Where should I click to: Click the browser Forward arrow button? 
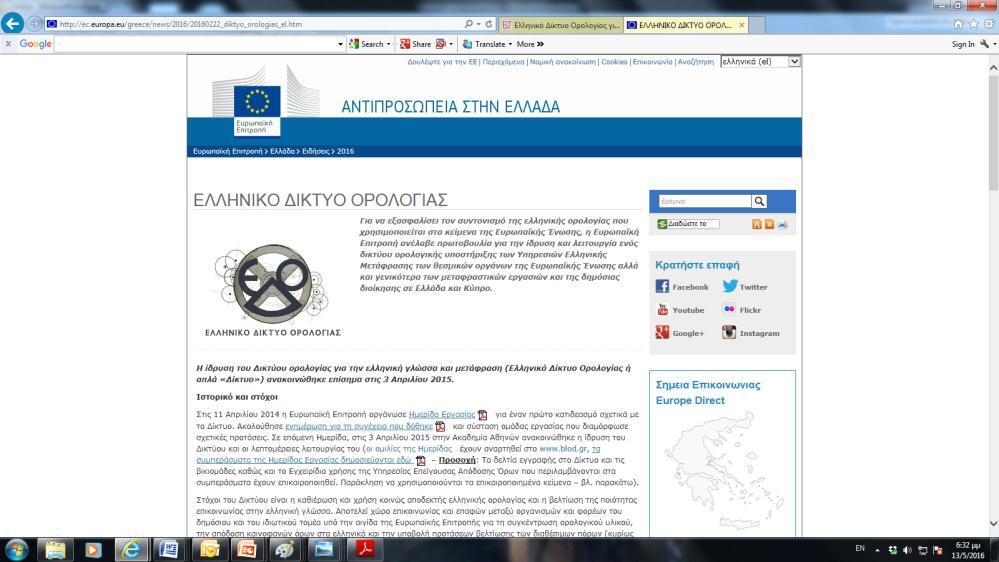point(34,24)
